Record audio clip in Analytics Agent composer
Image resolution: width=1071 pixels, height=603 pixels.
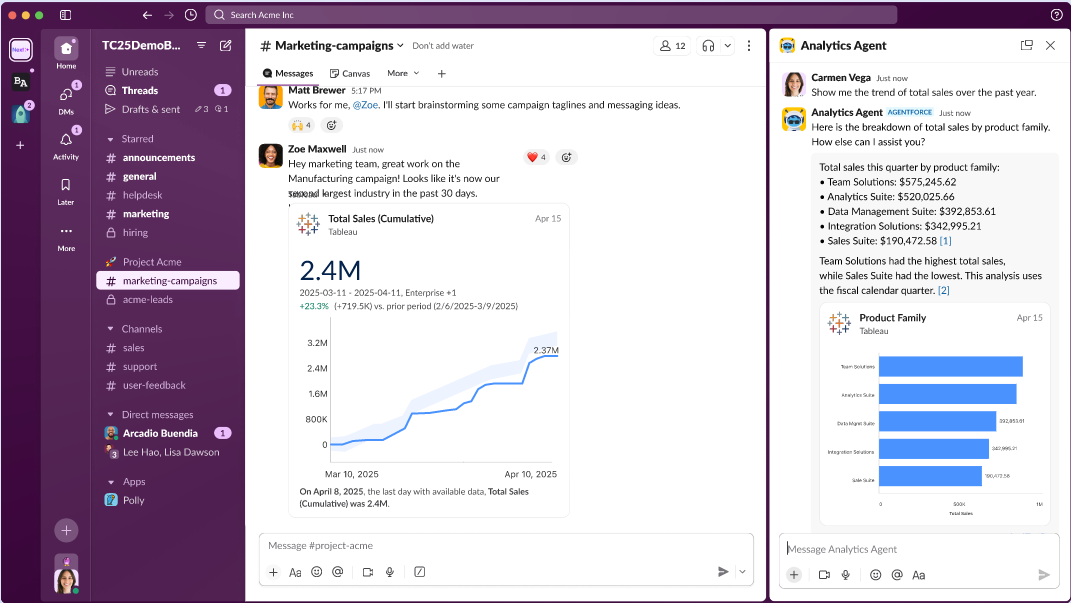click(x=846, y=575)
